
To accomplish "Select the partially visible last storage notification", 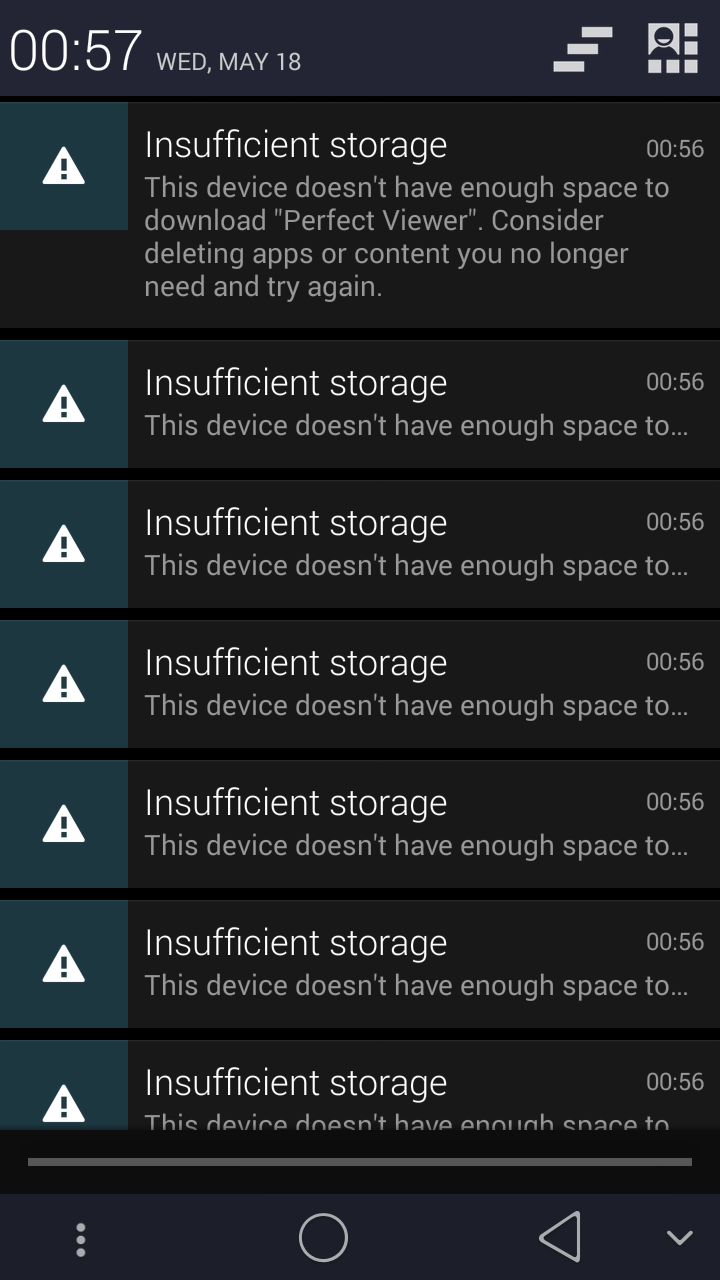I will (360, 1085).
